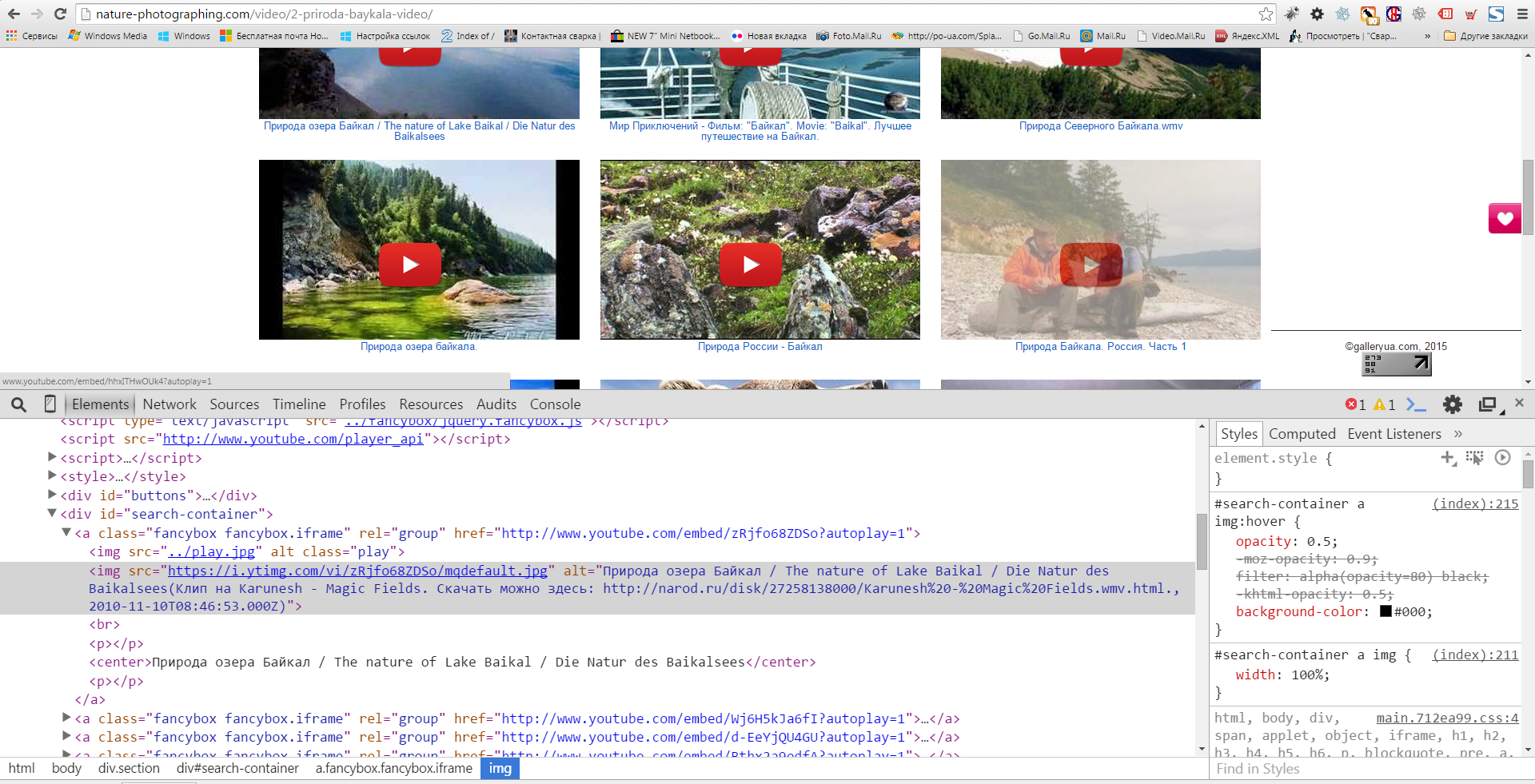1535x784 pixels.
Task: Expand the collapsed style node
Action: point(52,476)
